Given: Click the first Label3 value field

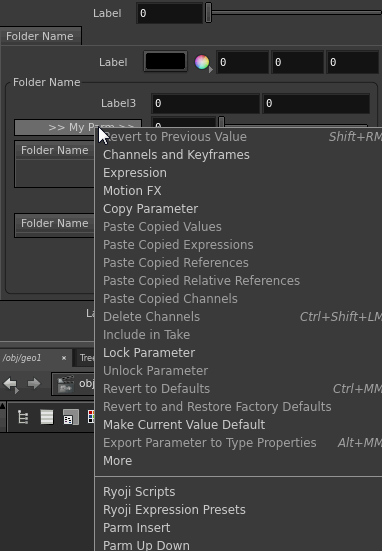Looking at the screenshot, I should pos(206,103).
